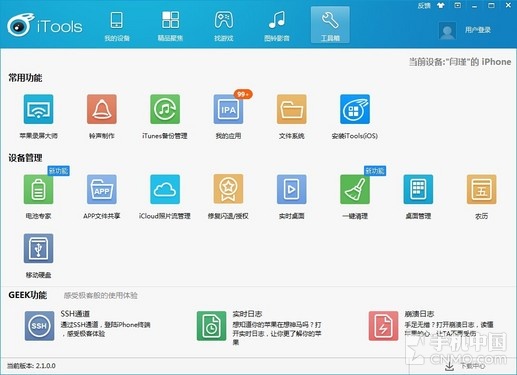Open 移动硬盘 USB disk tool
Screen dimensions: 517x375
pos(38,248)
